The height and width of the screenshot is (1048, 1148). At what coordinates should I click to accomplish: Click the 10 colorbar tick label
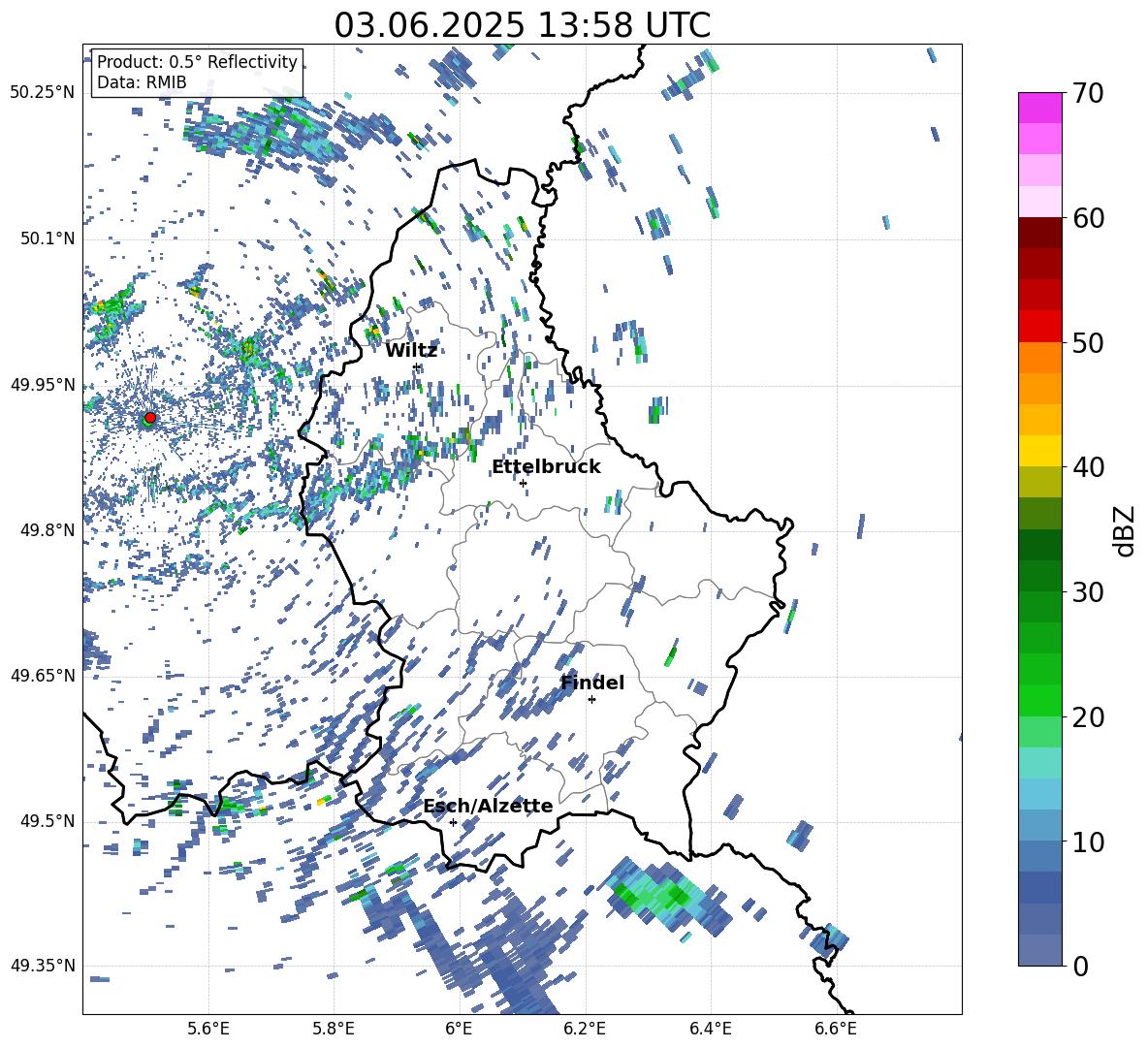[x=1088, y=842]
